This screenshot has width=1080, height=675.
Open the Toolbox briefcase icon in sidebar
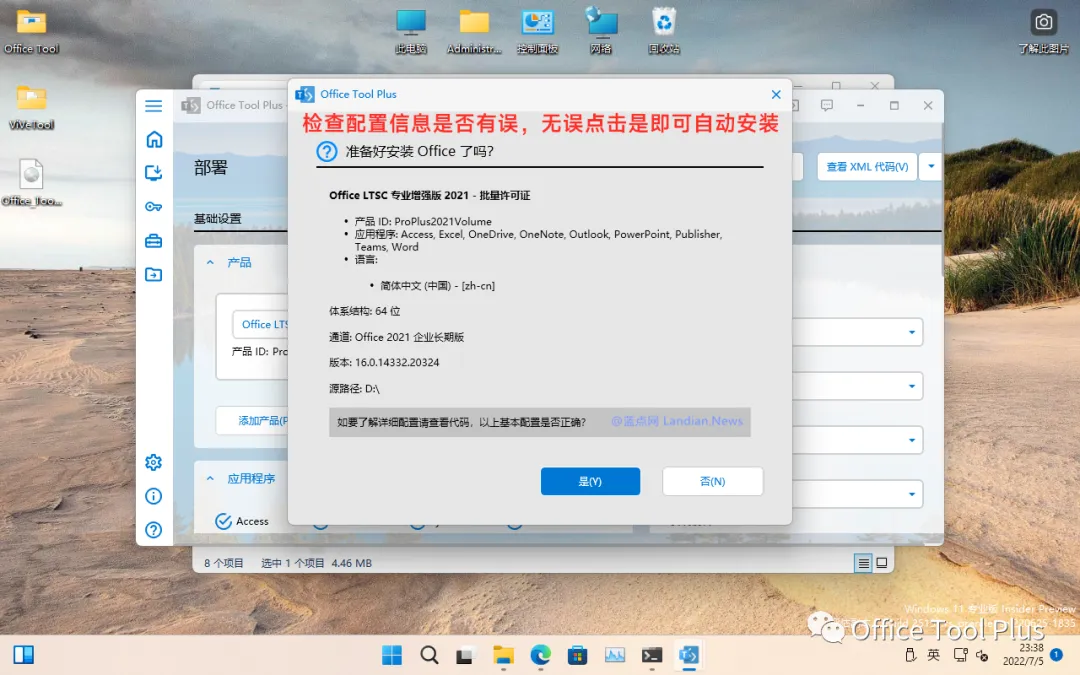coord(154,240)
